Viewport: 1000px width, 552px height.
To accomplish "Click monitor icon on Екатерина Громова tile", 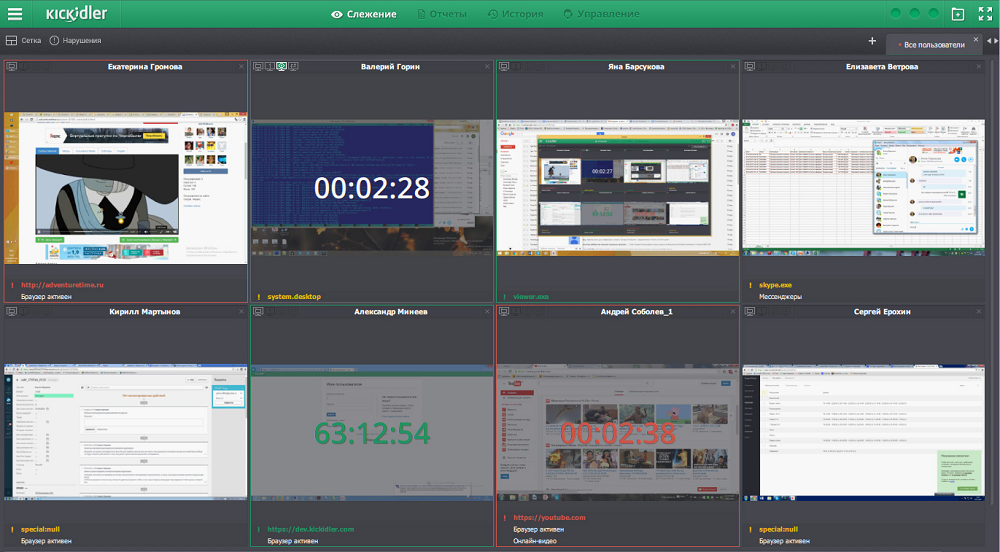I will [x=11, y=67].
